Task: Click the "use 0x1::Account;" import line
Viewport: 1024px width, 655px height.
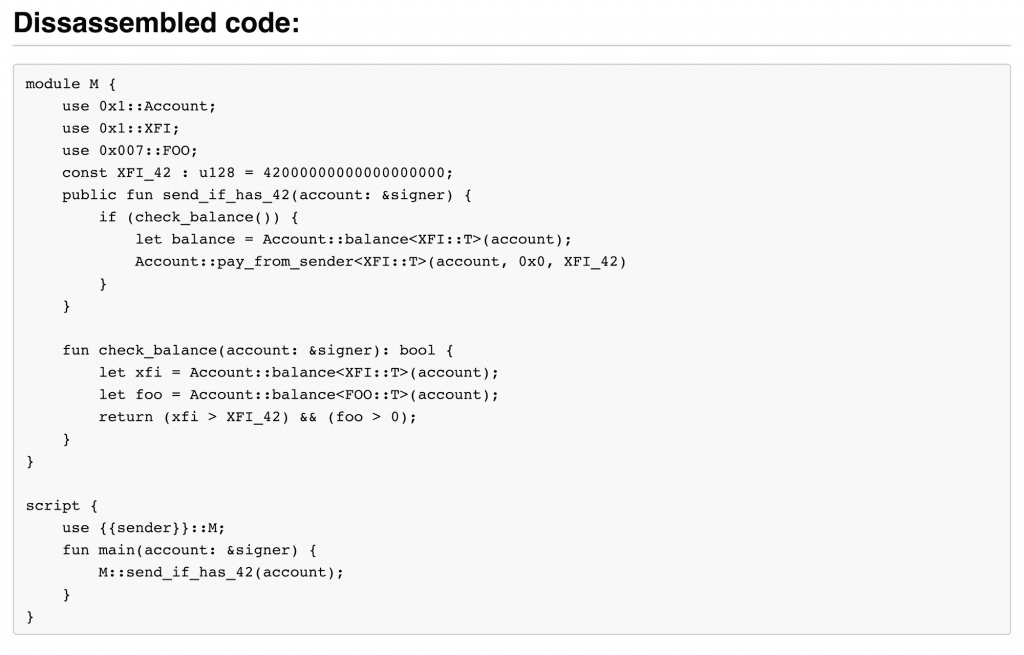Action: click(x=138, y=106)
